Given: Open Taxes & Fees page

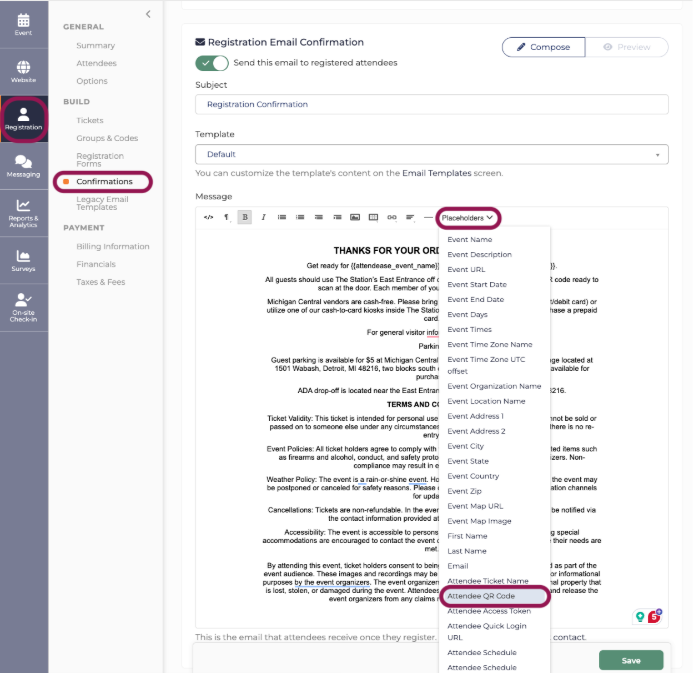Looking at the screenshot, I should tap(101, 282).
